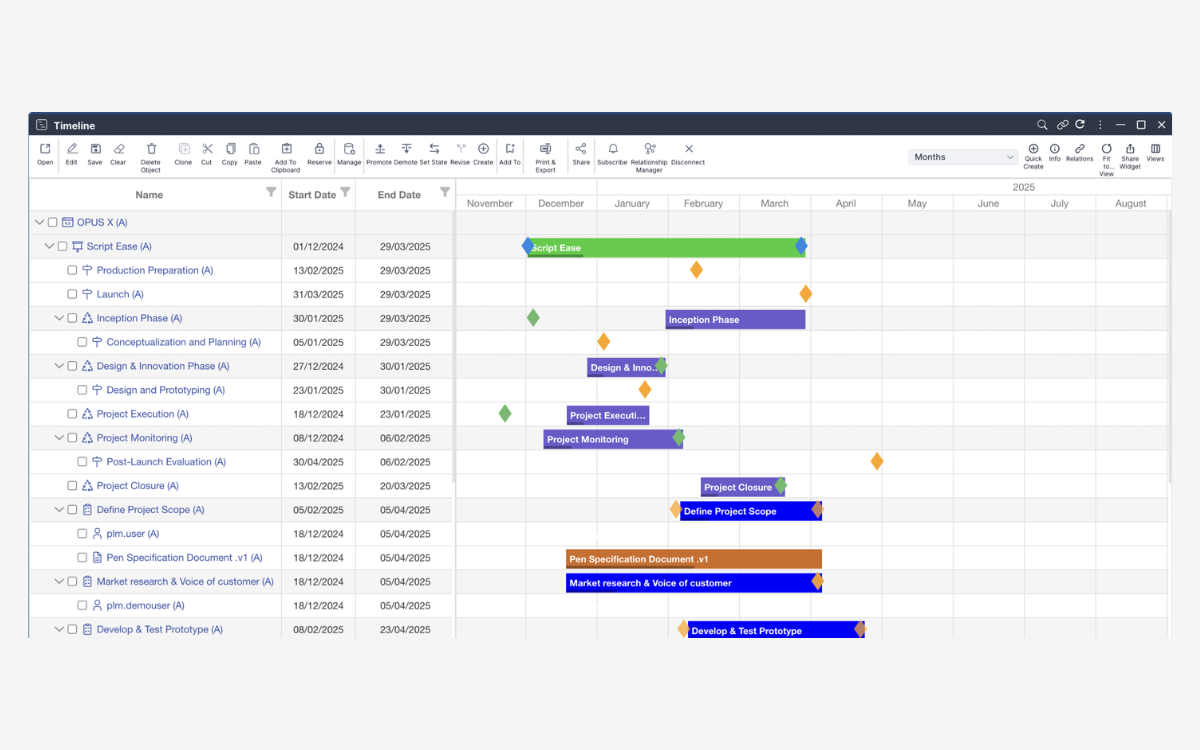Open the Start Date column filter
This screenshot has height=750, width=1200.
point(345,192)
